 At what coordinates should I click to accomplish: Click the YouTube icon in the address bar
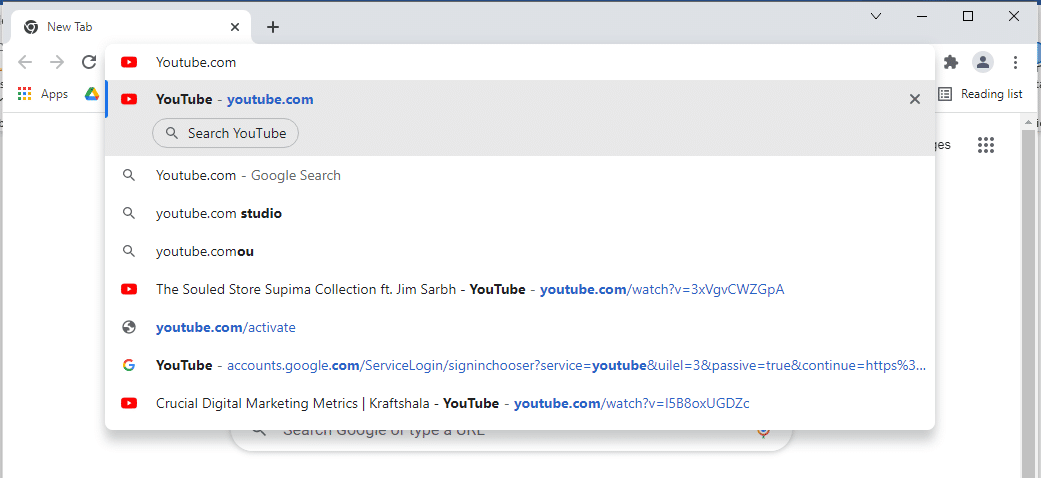click(x=129, y=62)
